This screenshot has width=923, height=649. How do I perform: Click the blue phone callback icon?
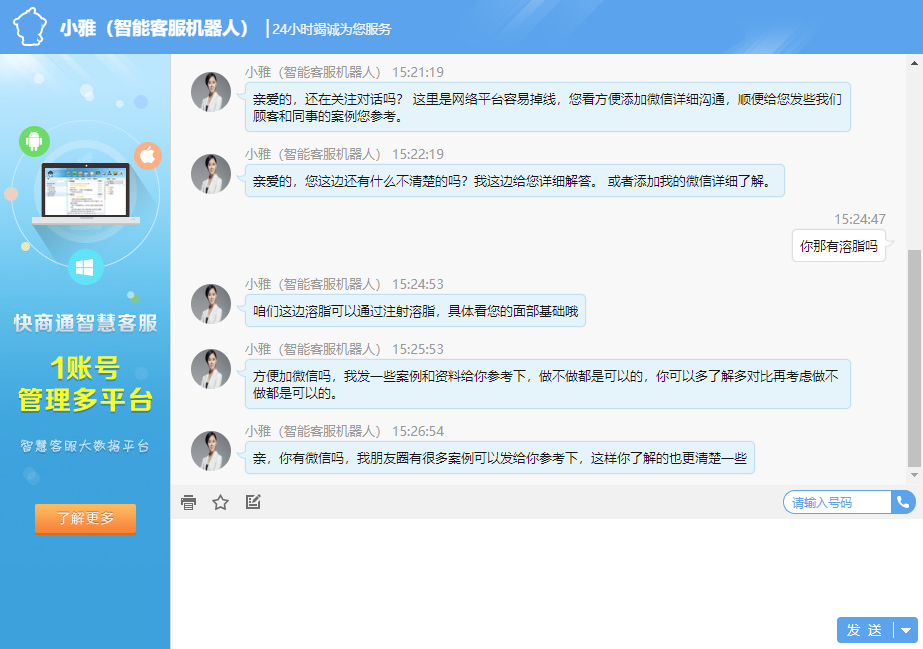click(x=904, y=502)
